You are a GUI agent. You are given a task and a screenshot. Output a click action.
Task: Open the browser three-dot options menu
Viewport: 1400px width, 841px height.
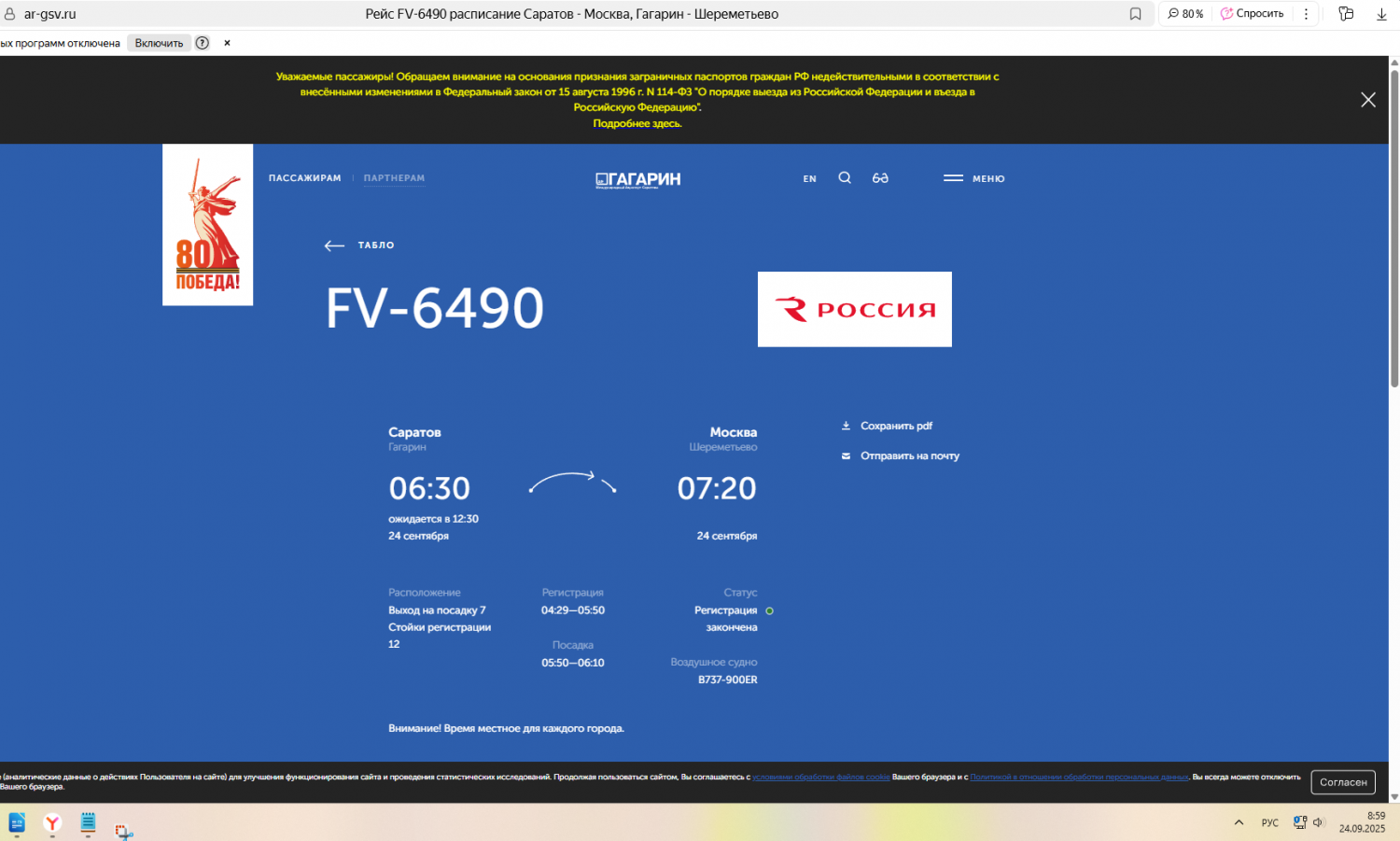click(1306, 14)
